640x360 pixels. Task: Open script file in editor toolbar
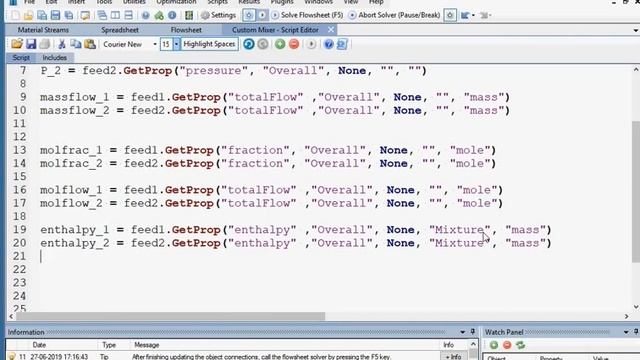point(17,44)
